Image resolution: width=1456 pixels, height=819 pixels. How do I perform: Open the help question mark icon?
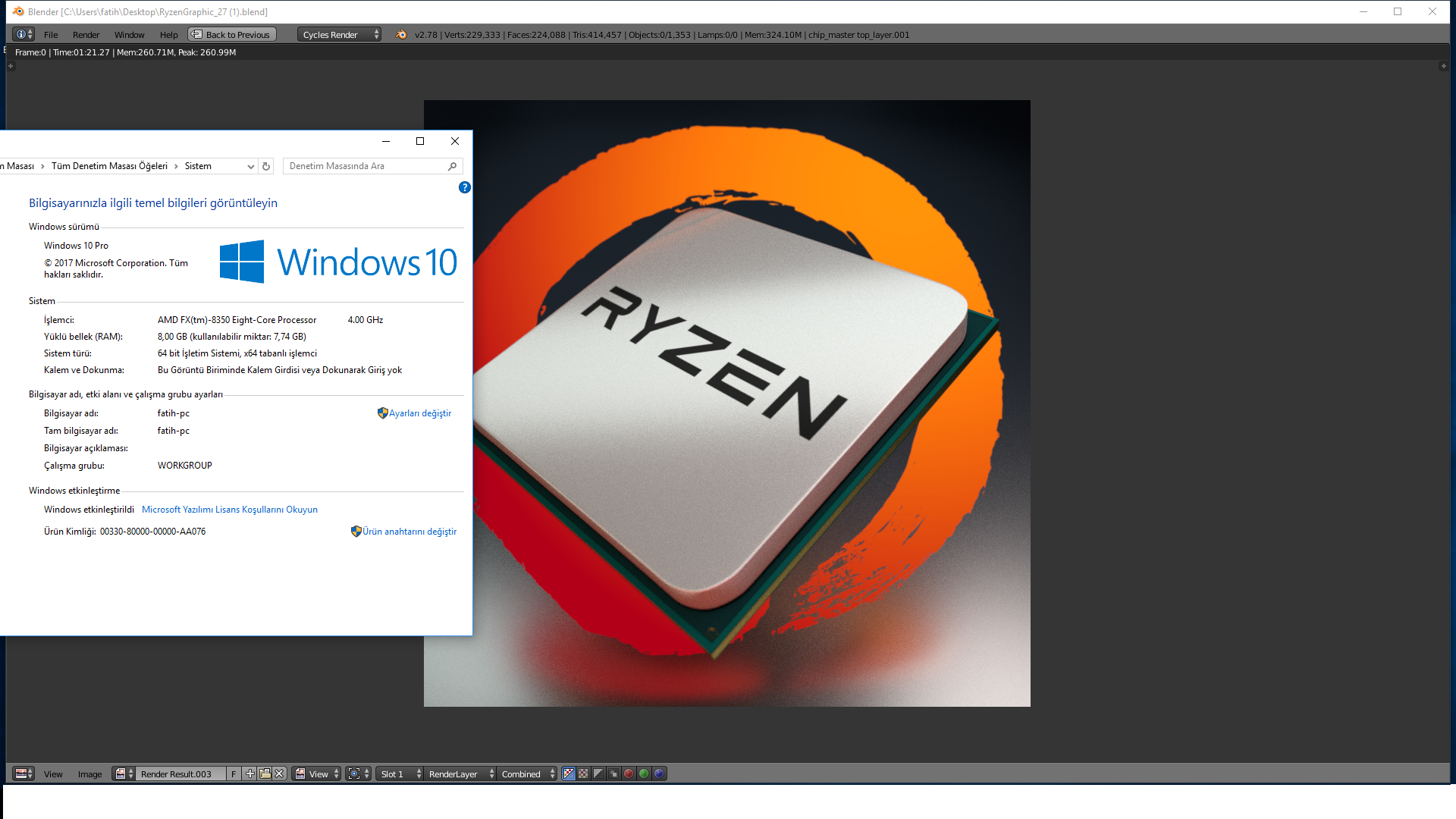pos(465,187)
